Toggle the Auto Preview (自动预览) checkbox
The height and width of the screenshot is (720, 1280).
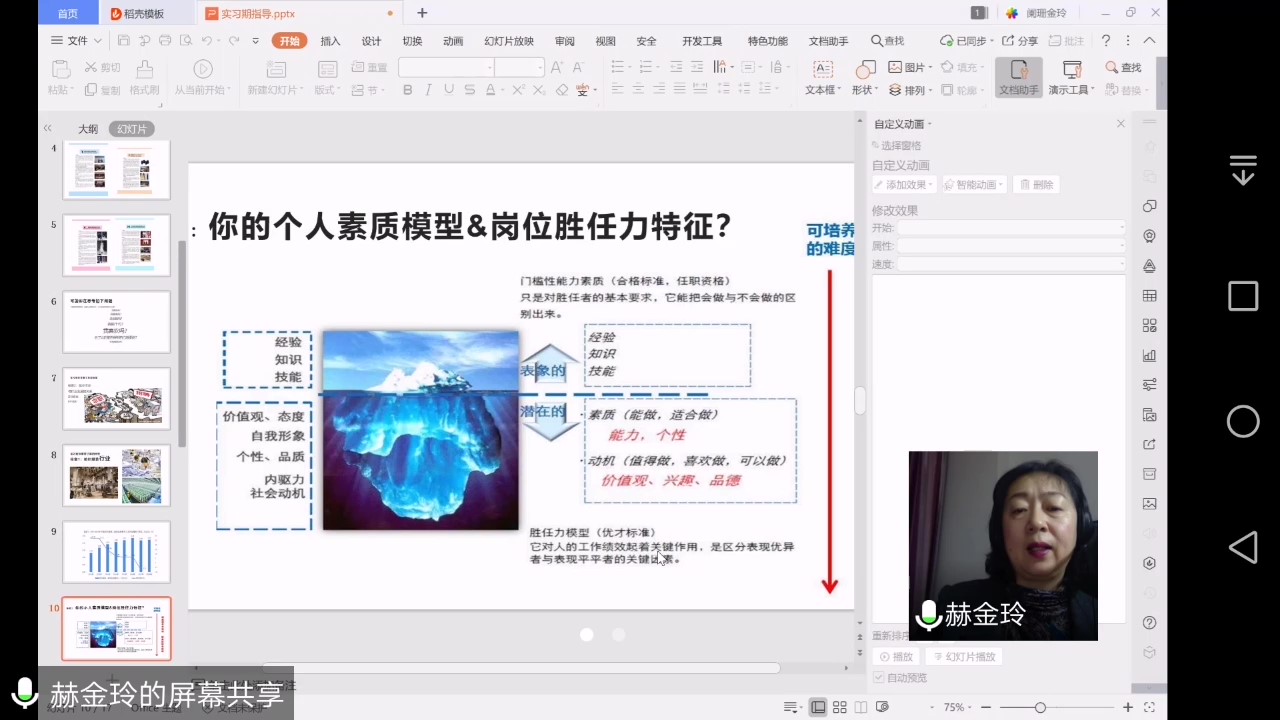[x=879, y=677]
